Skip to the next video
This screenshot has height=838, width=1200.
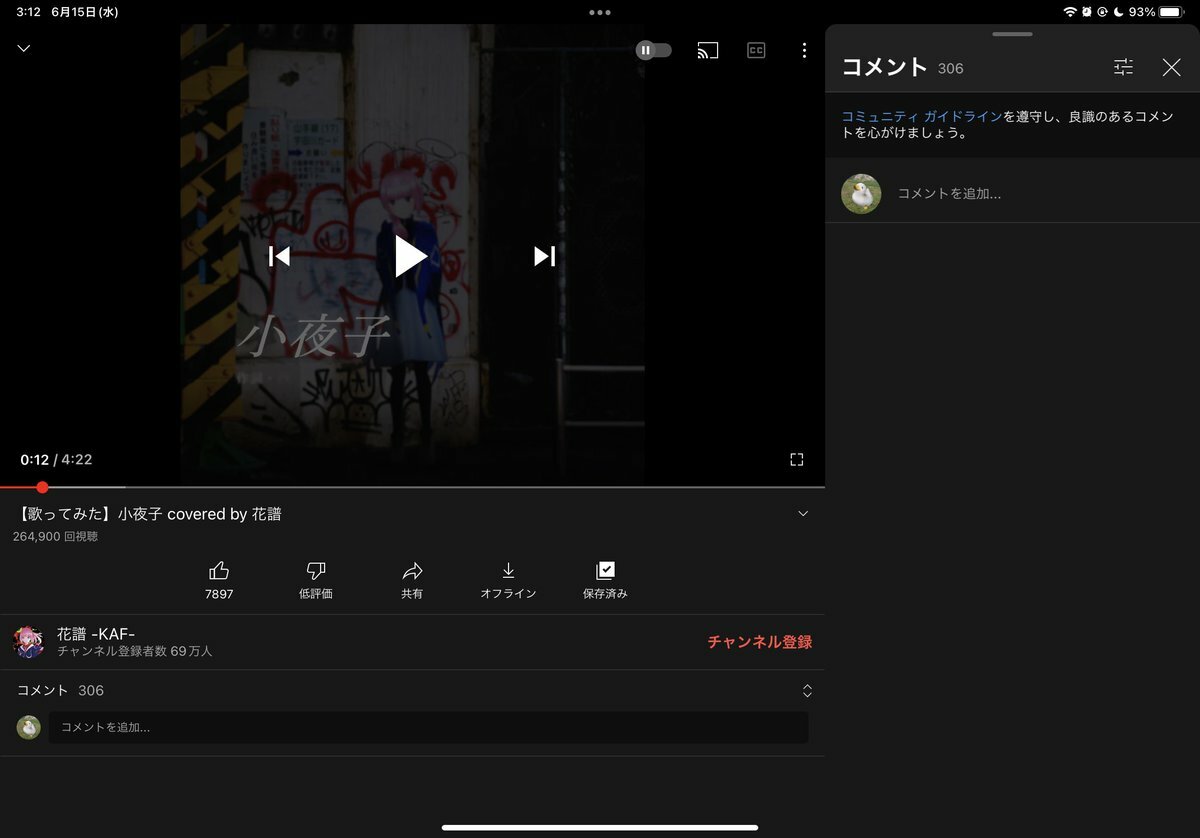point(544,256)
